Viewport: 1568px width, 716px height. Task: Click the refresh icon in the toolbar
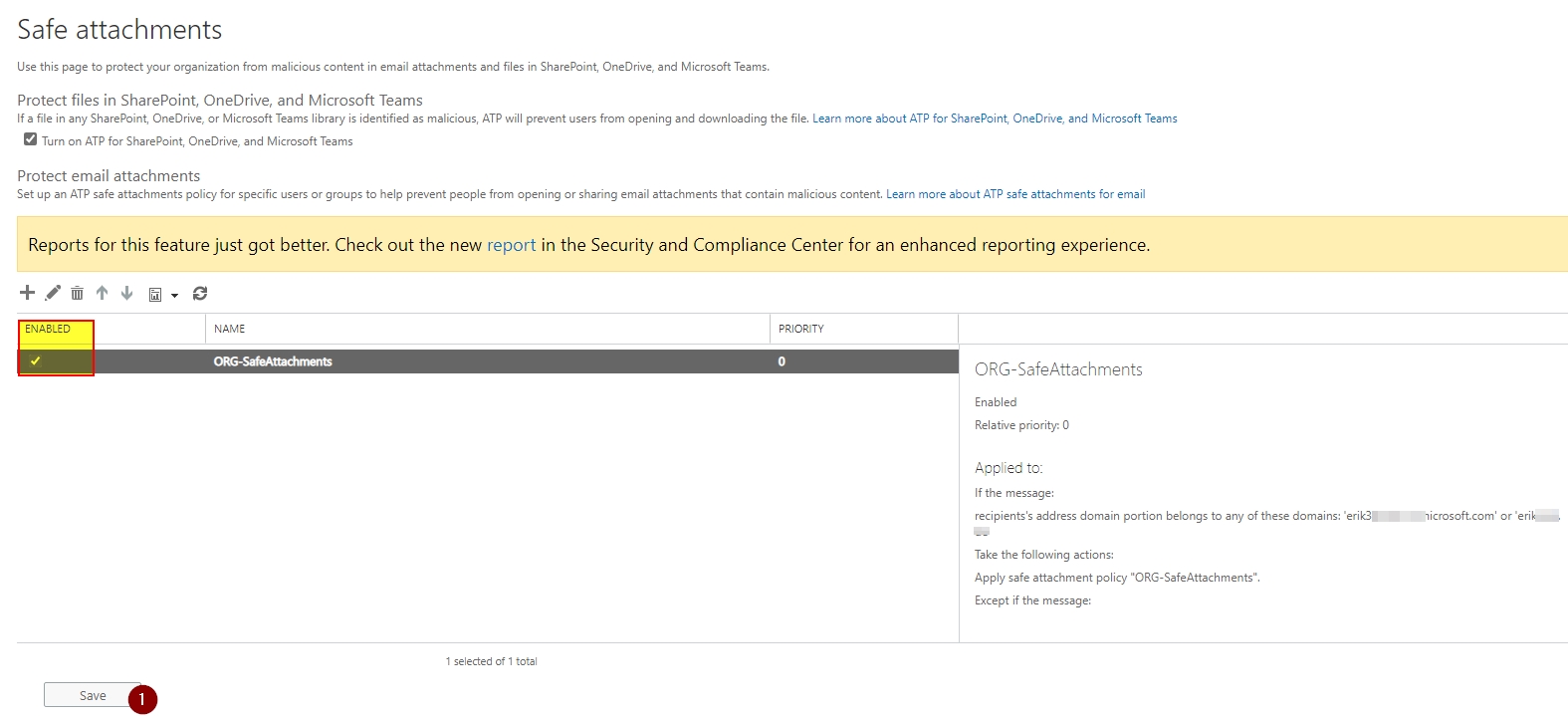200,293
